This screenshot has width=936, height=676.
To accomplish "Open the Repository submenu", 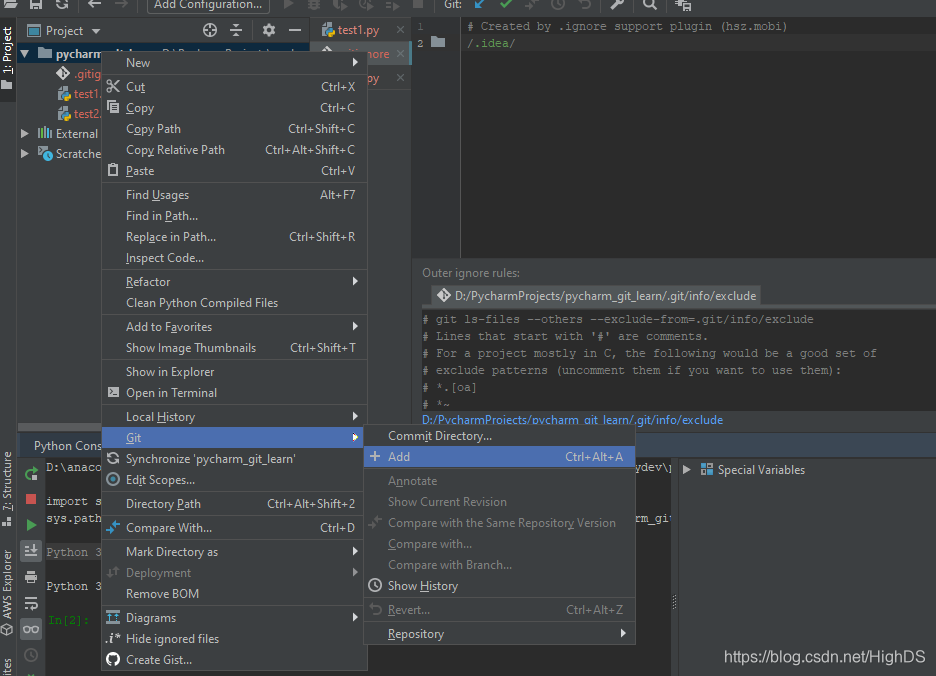I will 499,634.
